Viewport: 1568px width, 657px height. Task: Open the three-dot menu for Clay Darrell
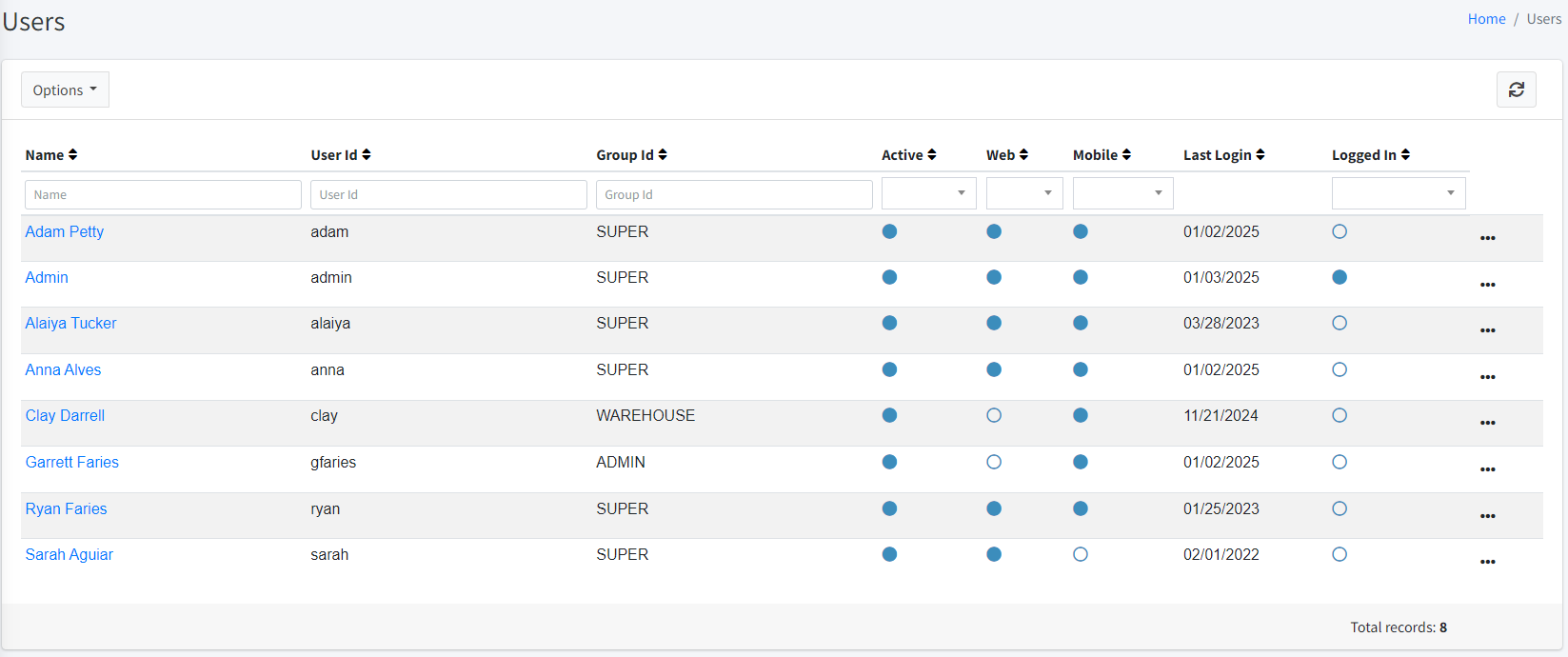(1487, 423)
